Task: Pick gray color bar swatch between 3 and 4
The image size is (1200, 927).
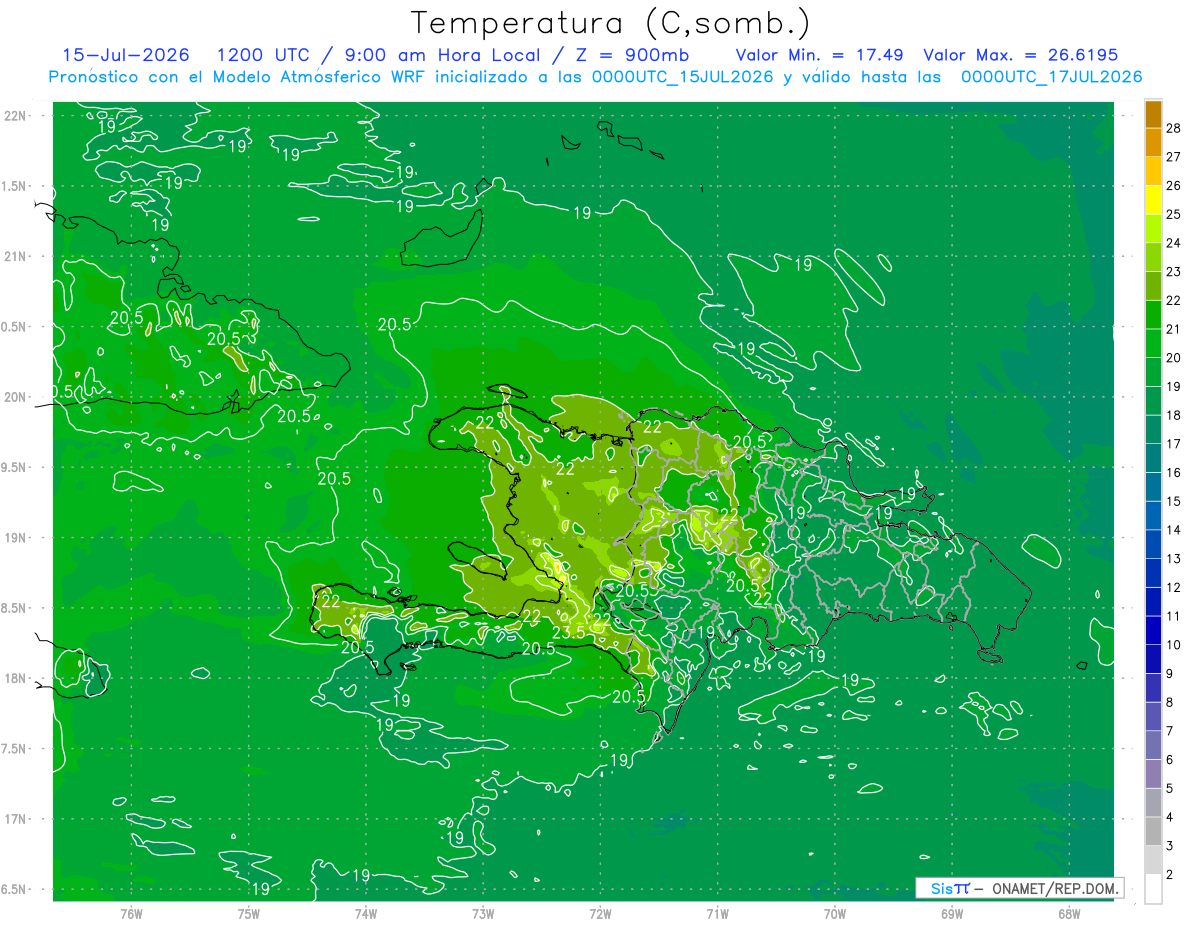Action: click(x=1153, y=832)
